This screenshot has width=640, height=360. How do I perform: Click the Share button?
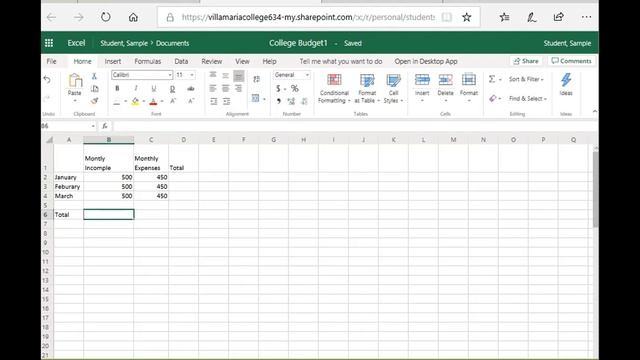[526, 61]
